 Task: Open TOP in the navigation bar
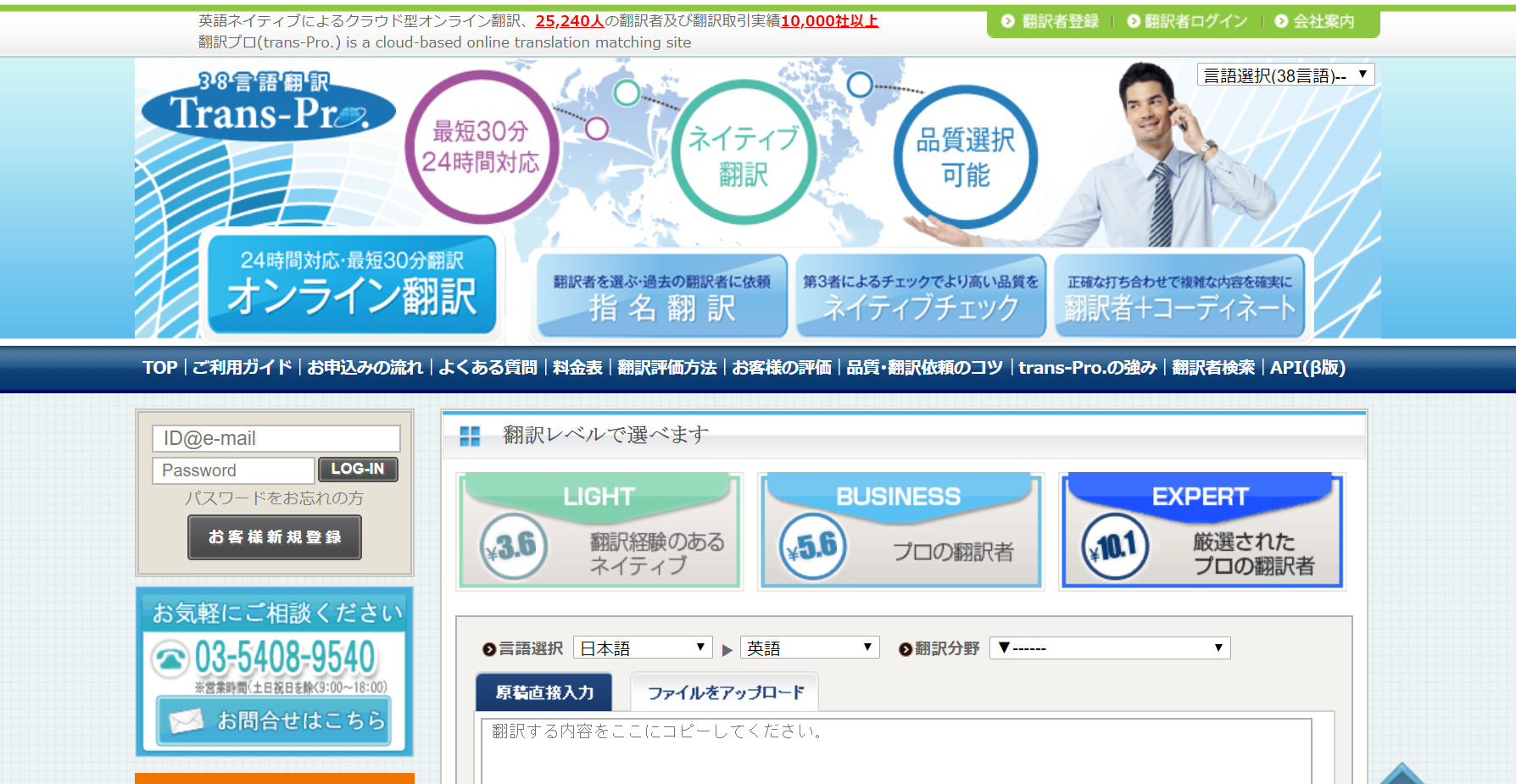tap(159, 367)
